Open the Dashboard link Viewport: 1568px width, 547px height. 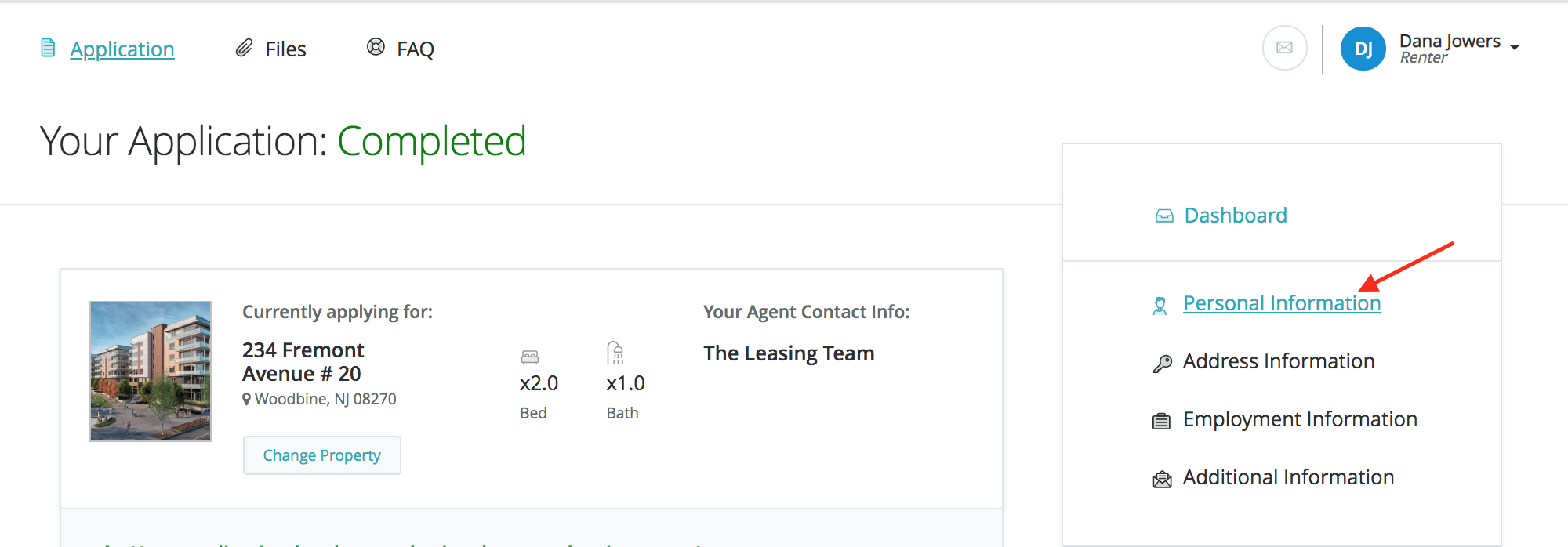1236,216
